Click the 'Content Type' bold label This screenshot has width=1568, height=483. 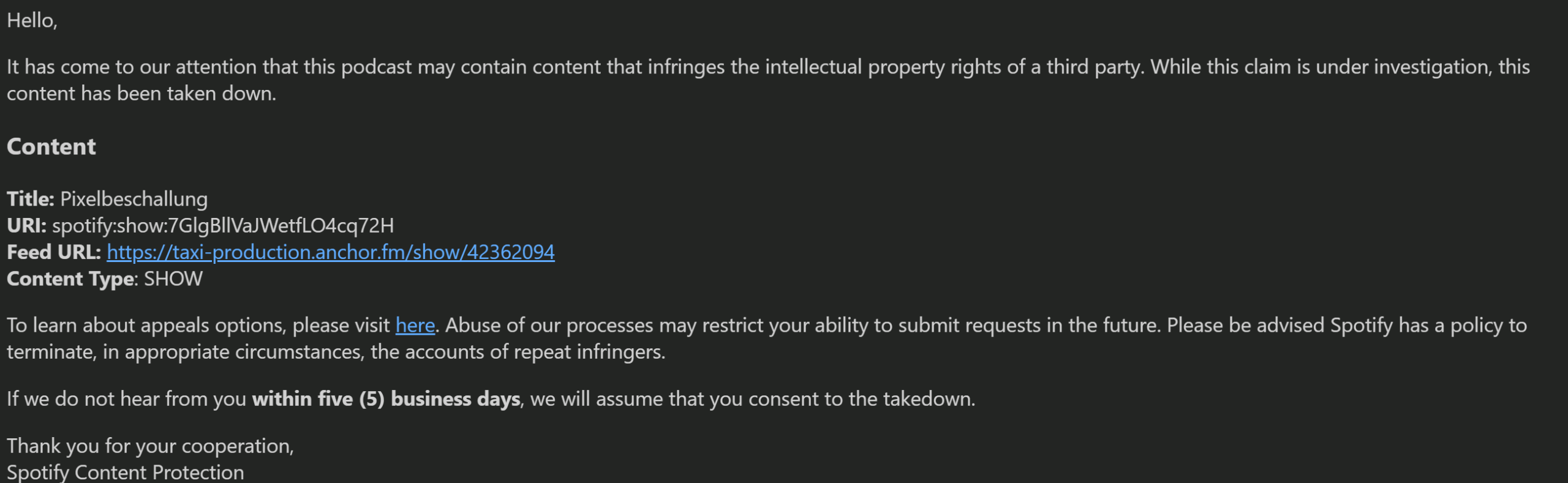point(71,279)
